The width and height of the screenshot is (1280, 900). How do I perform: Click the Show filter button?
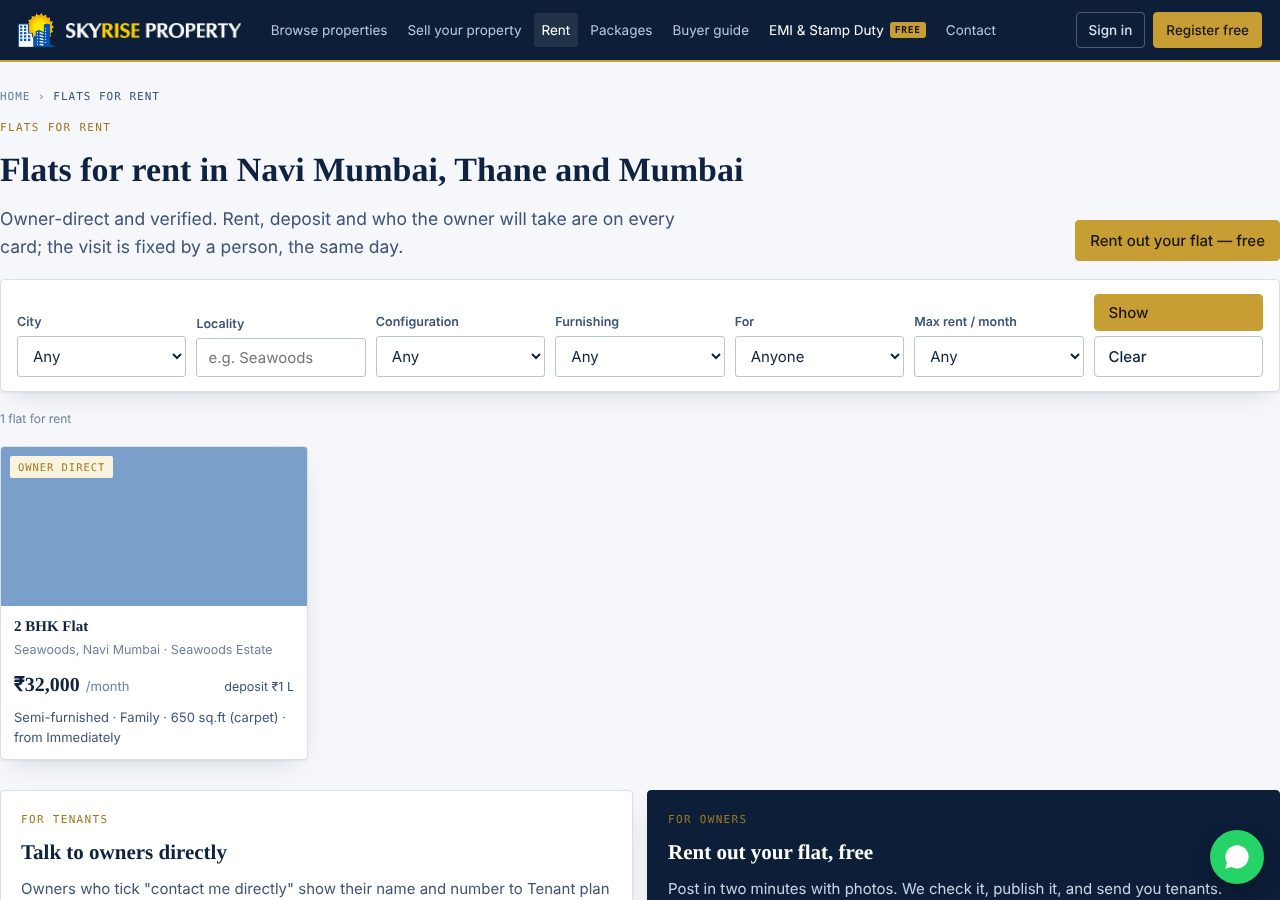coord(1178,312)
